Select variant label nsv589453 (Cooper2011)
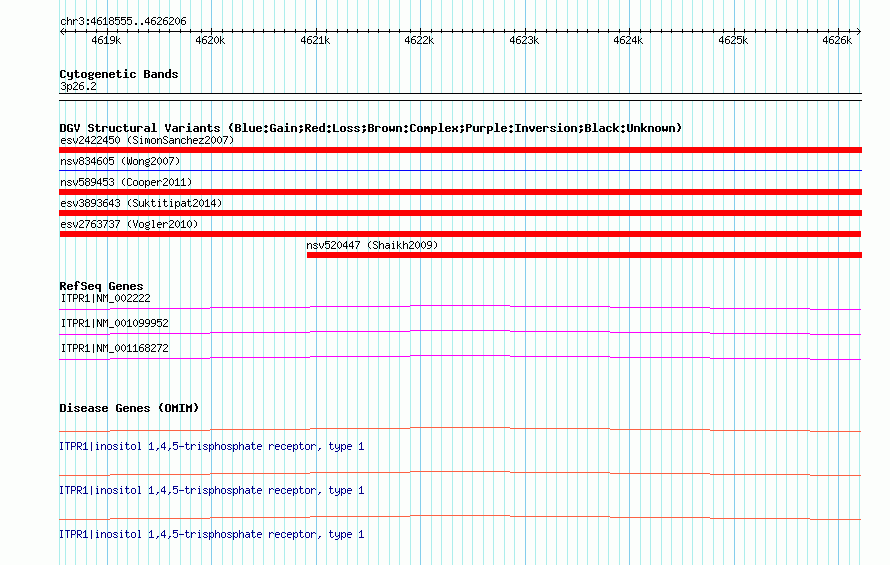 tap(126, 182)
